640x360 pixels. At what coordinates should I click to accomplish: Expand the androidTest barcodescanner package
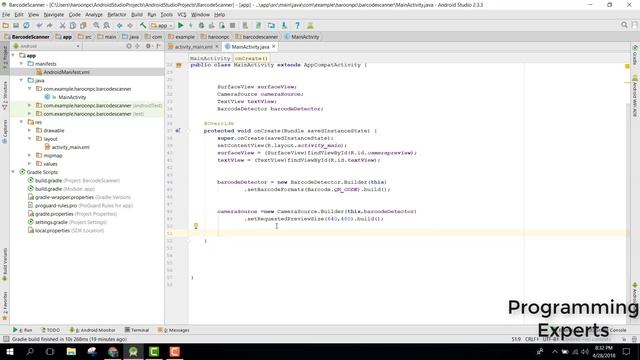(x=29, y=105)
